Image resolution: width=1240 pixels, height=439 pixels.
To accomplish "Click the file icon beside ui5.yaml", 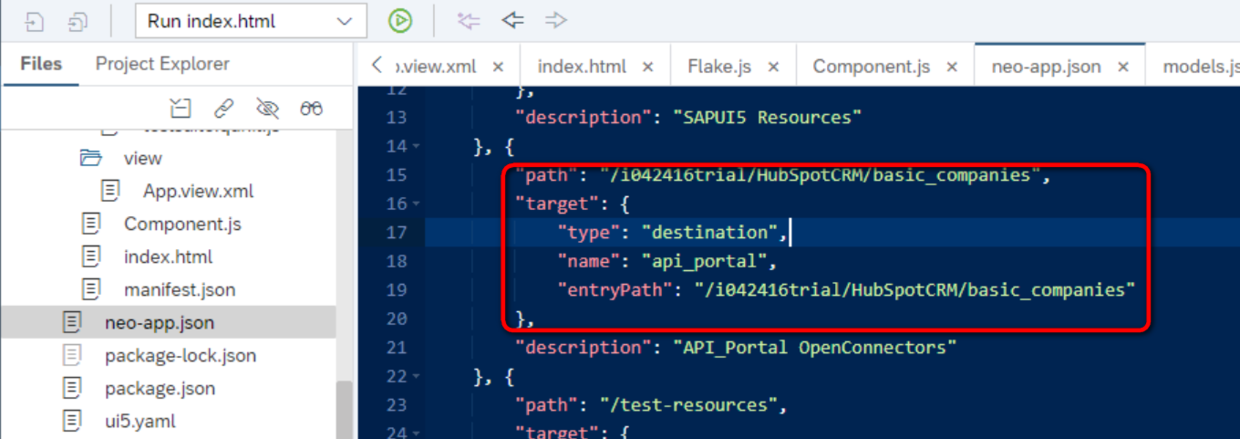I will (x=72, y=420).
